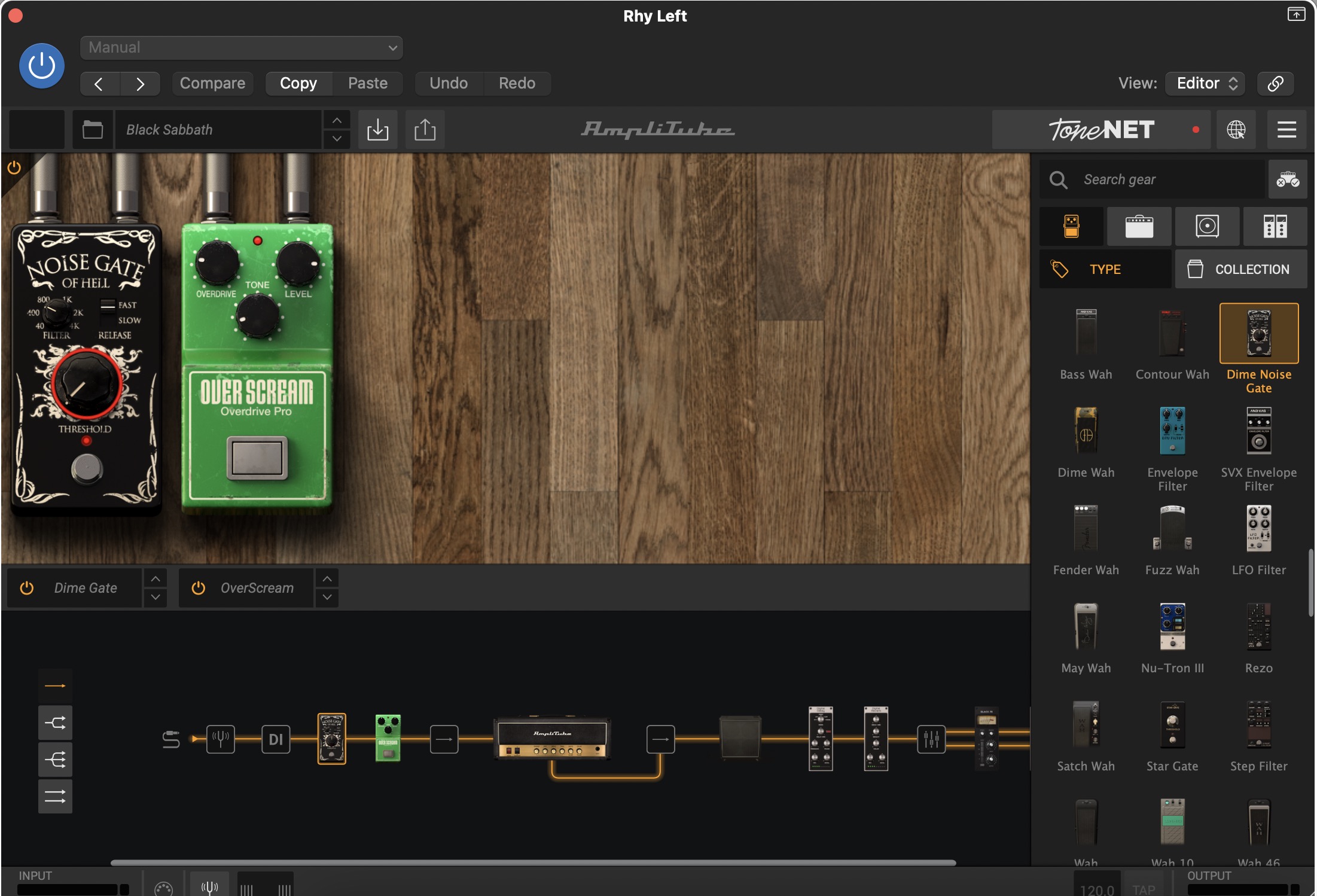Adjust the Noise Gate THRESHOLD knob

87,384
